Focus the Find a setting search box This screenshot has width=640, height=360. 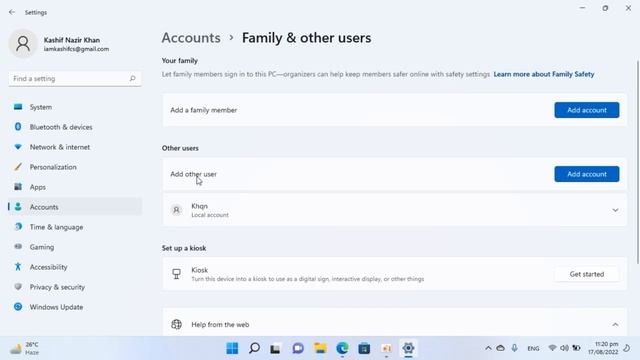75,78
